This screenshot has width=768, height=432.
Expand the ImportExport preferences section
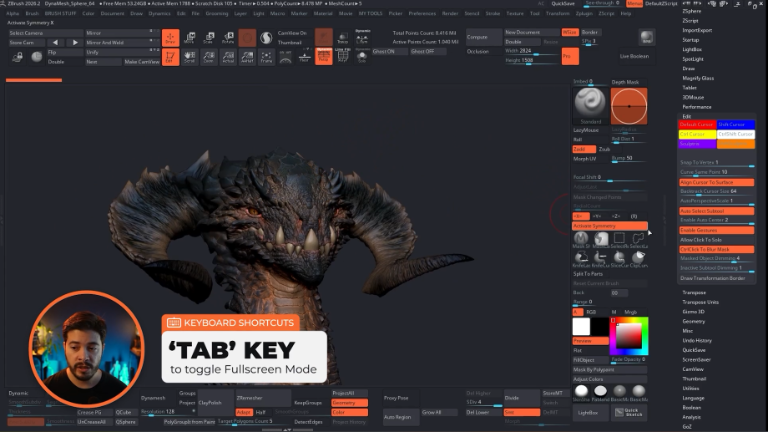(697, 30)
